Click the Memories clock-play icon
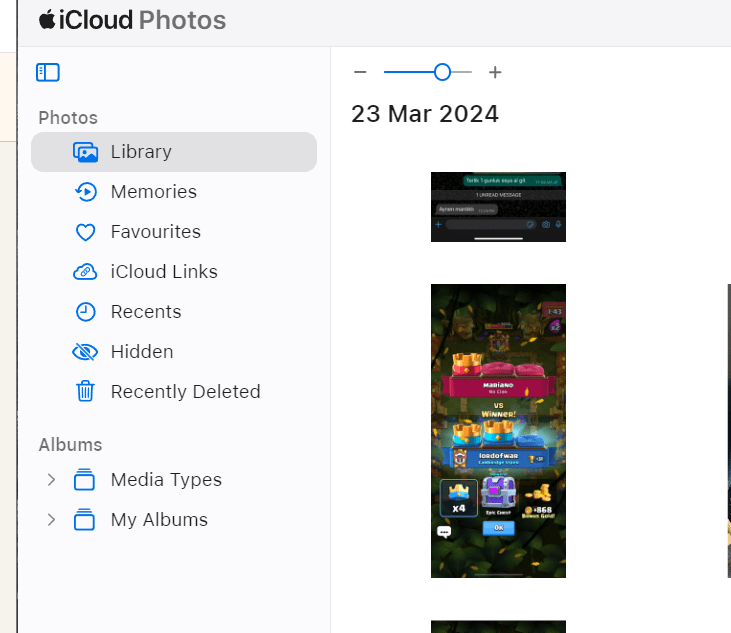The image size is (731, 633). click(x=86, y=192)
